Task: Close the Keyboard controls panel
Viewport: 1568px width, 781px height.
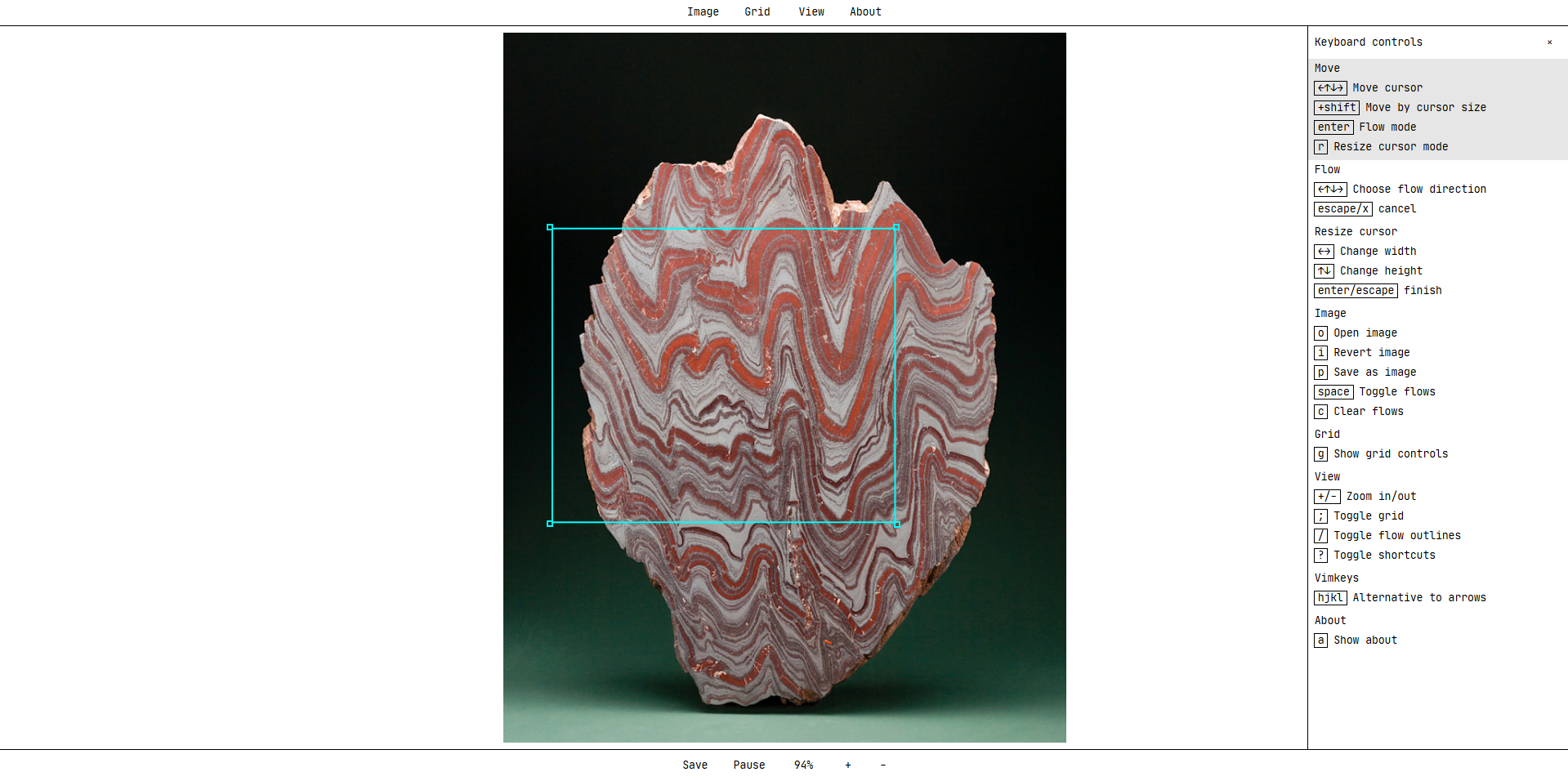Action: (1548, 42)
